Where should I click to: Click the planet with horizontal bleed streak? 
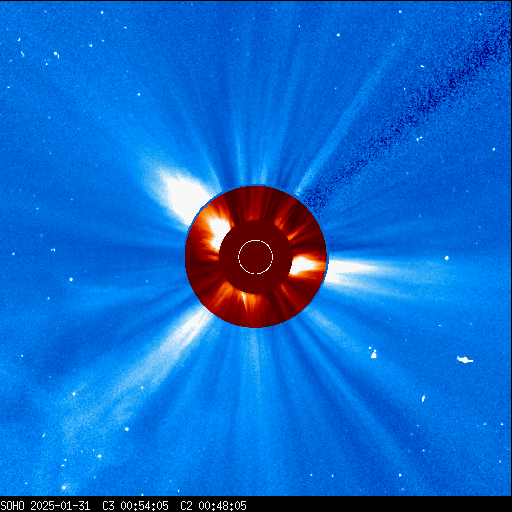point(464,360)
